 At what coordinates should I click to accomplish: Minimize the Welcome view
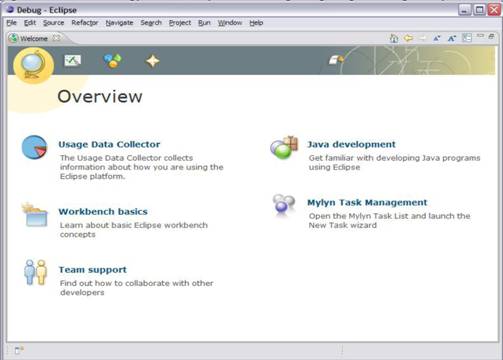point(480,36)
